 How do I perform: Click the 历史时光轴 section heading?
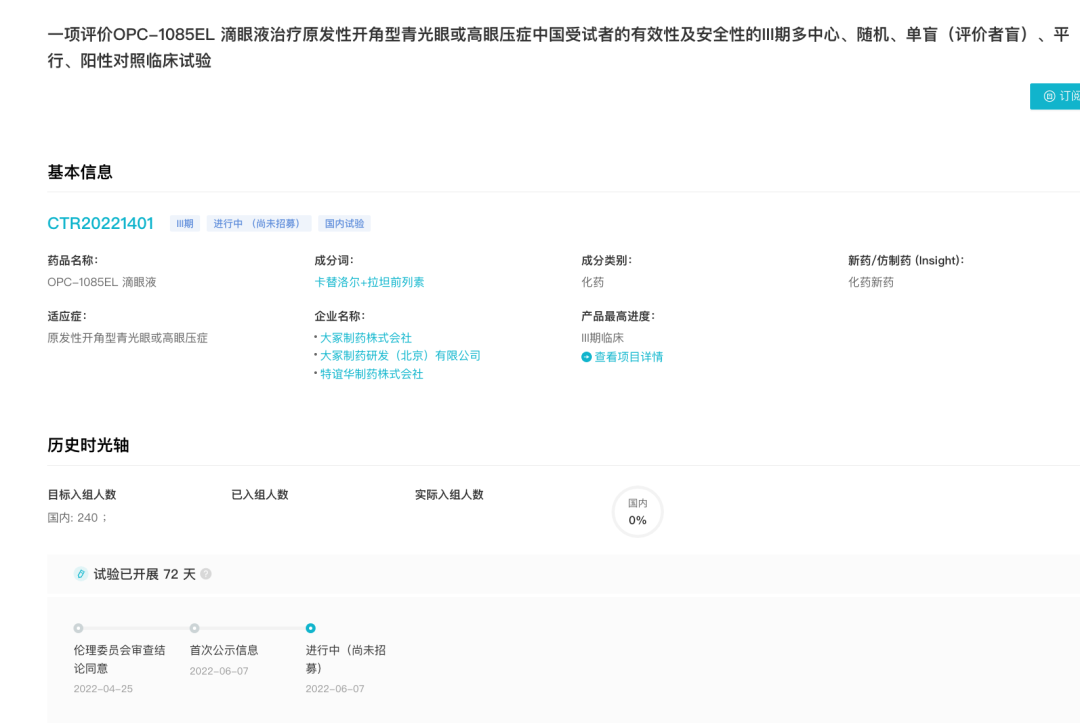tap(88, 445)
